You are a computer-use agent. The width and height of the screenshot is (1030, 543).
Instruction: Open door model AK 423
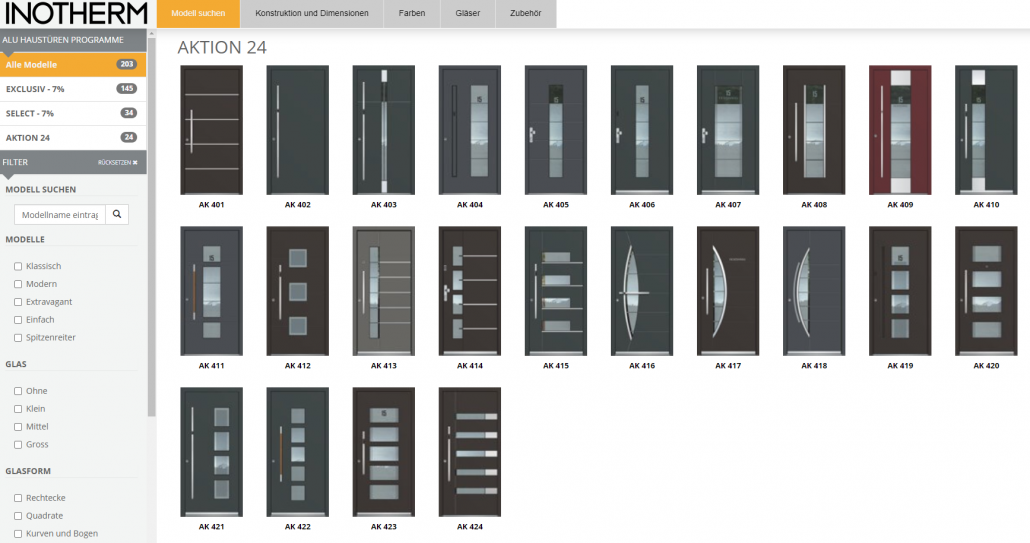(x=384, y=452)
